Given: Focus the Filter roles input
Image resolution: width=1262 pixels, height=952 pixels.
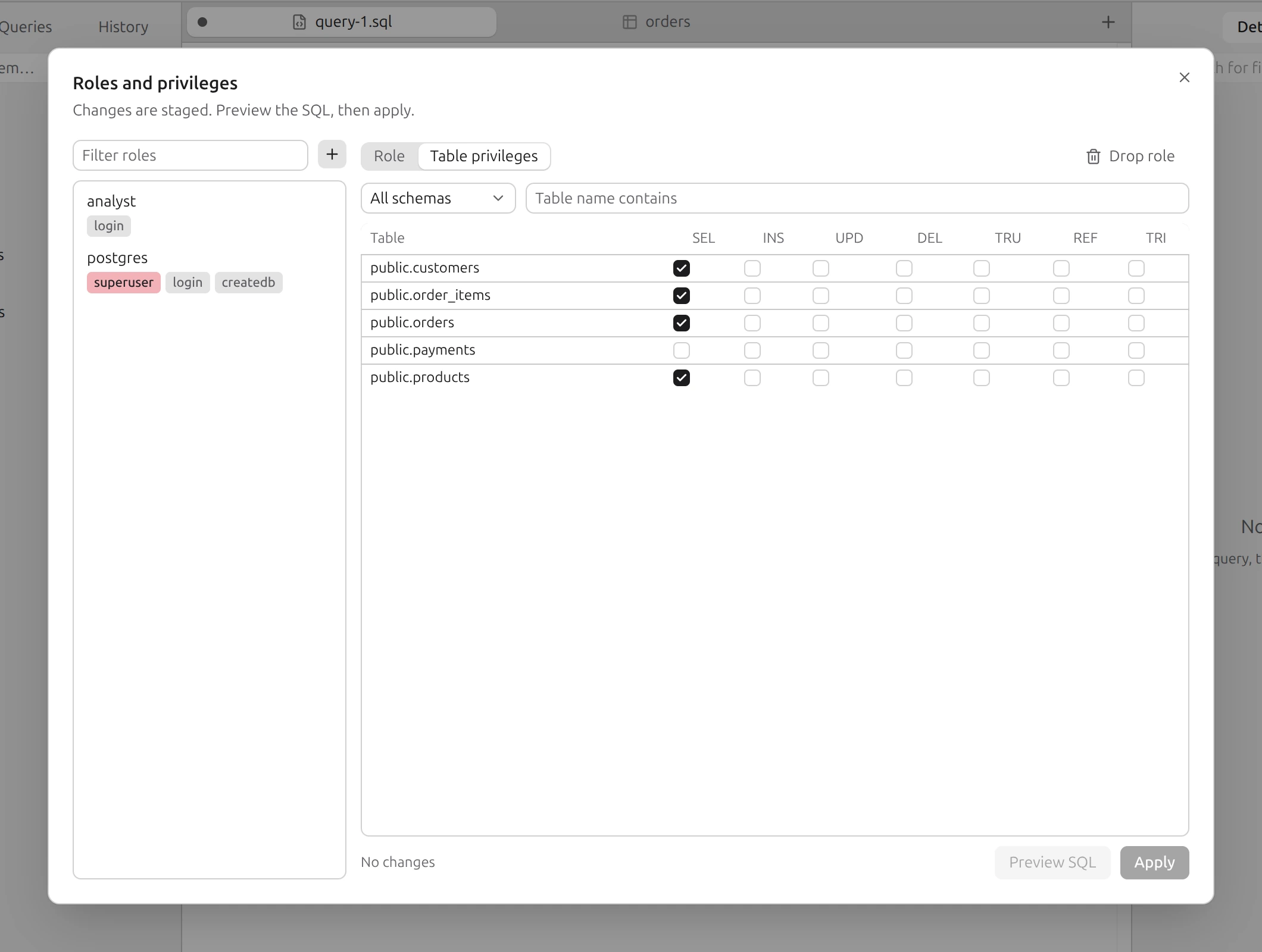Looking at the screenshot, I should pyautogui.click(x=190, y=155).
